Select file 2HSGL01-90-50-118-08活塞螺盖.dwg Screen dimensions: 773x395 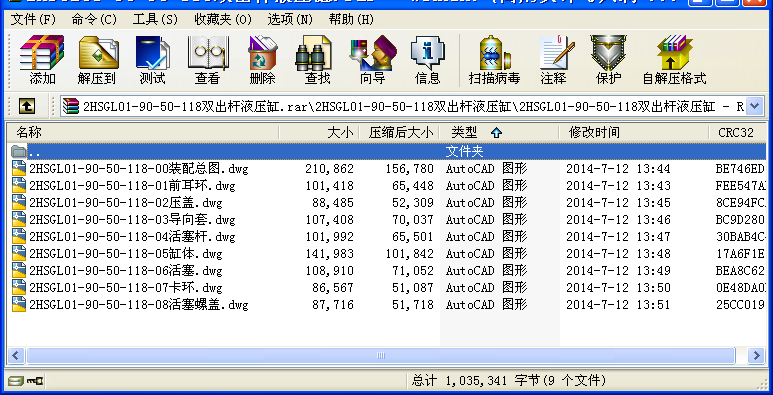(x=139, y=304)
